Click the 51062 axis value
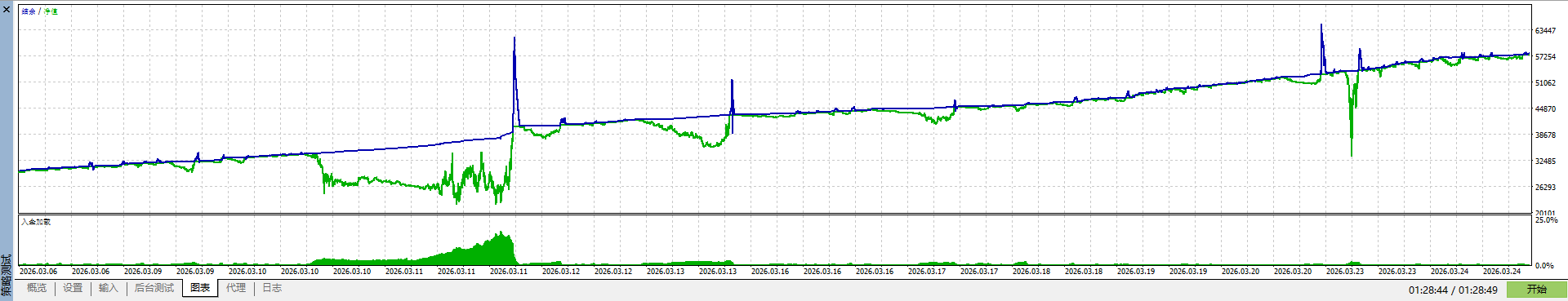 (1545, 83)
